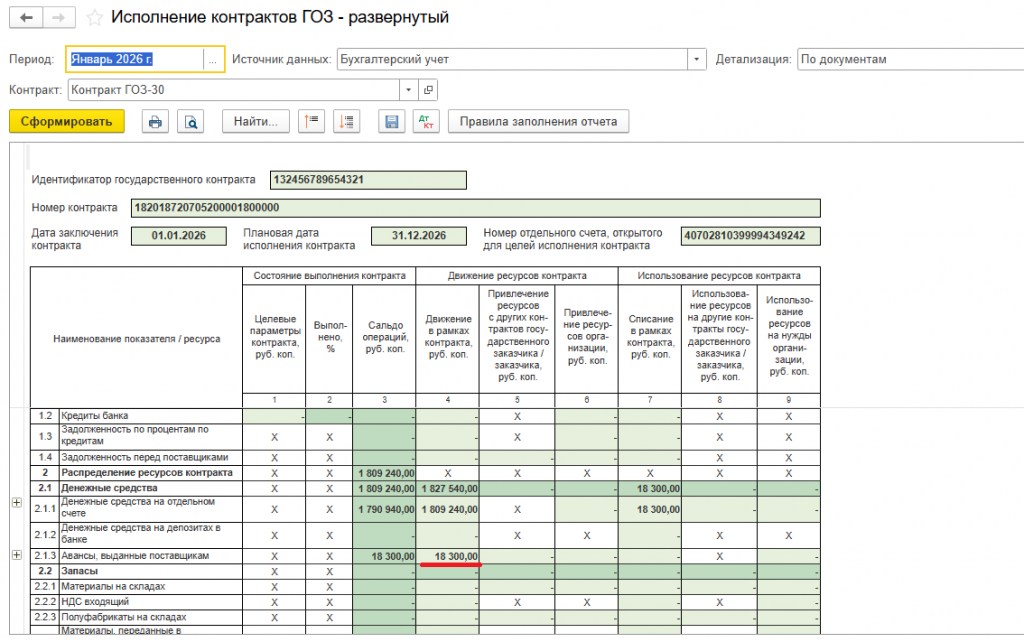
Task: Collapse all report groups icon
Action: pos(312,121)
